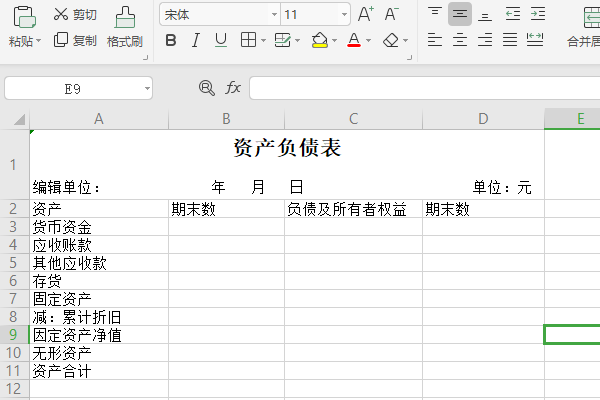Decrease font size with the A- icon
This screenshot has height=400, width=600.
[x=391, y=14]
